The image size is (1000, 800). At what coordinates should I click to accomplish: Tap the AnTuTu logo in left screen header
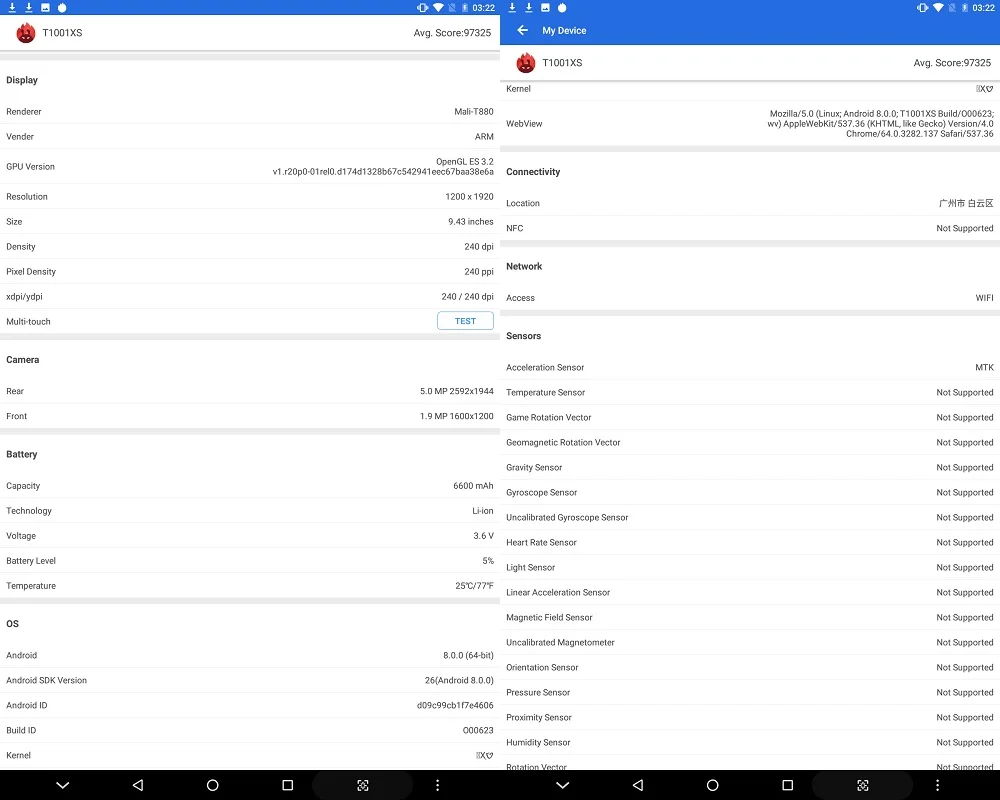click(x=26, y=33)
